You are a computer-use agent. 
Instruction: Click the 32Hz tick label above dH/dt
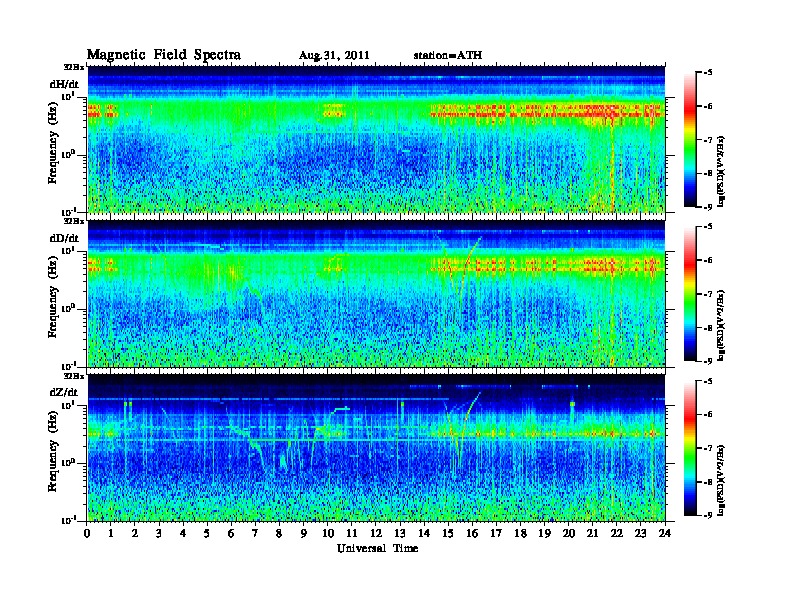point(74,67)
